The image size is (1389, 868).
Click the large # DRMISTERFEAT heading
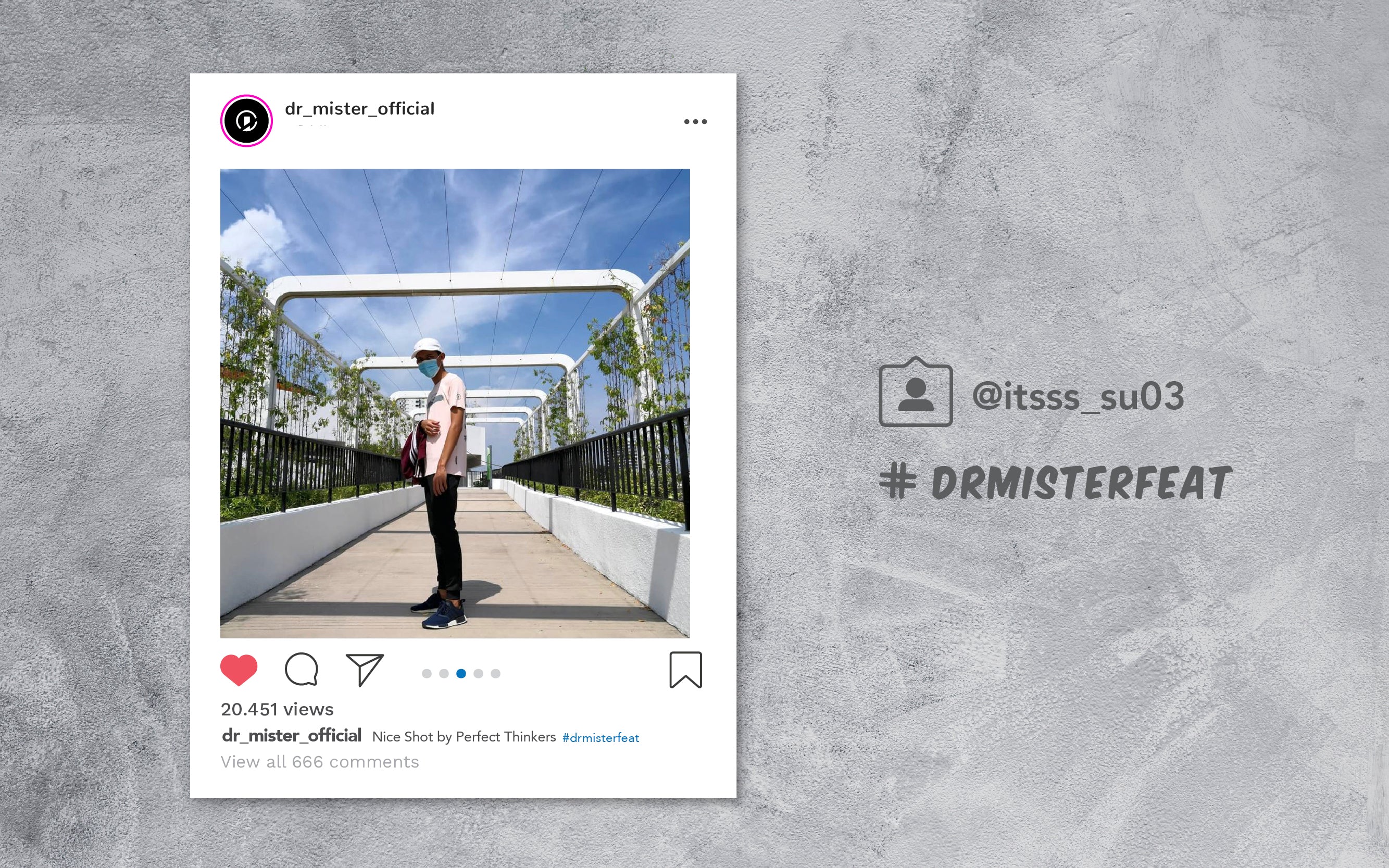[x=1055, y=482]
